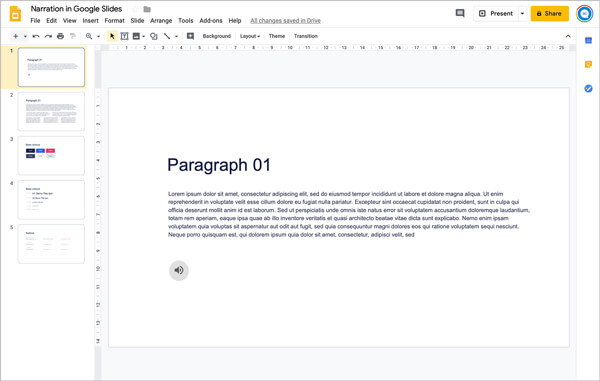Screen dimensions: 600x381
Task: Click the Lorem ipsum body text
Action: click(x=349, y=214)
